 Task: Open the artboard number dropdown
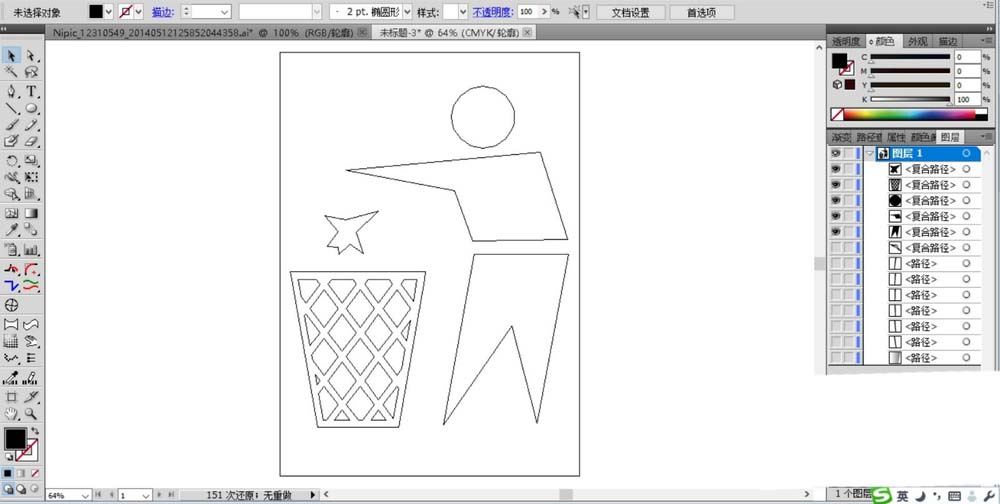click(146, 495)
